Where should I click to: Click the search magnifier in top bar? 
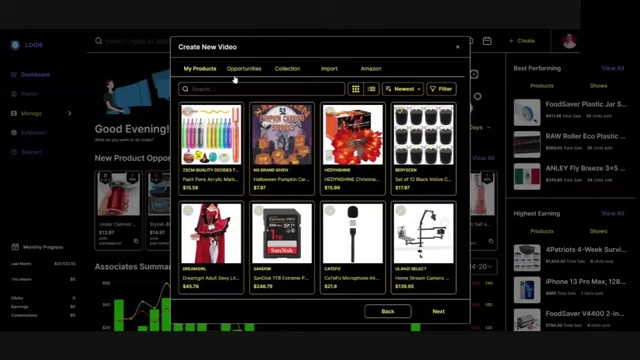coord(98,41)
